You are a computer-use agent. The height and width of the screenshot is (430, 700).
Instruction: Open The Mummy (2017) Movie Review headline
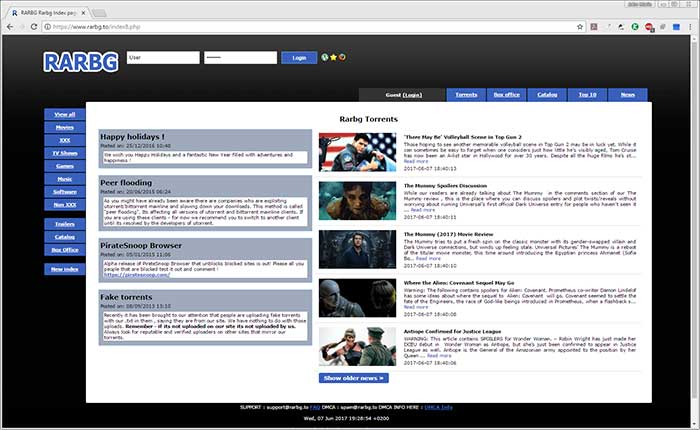coord(448,234)
